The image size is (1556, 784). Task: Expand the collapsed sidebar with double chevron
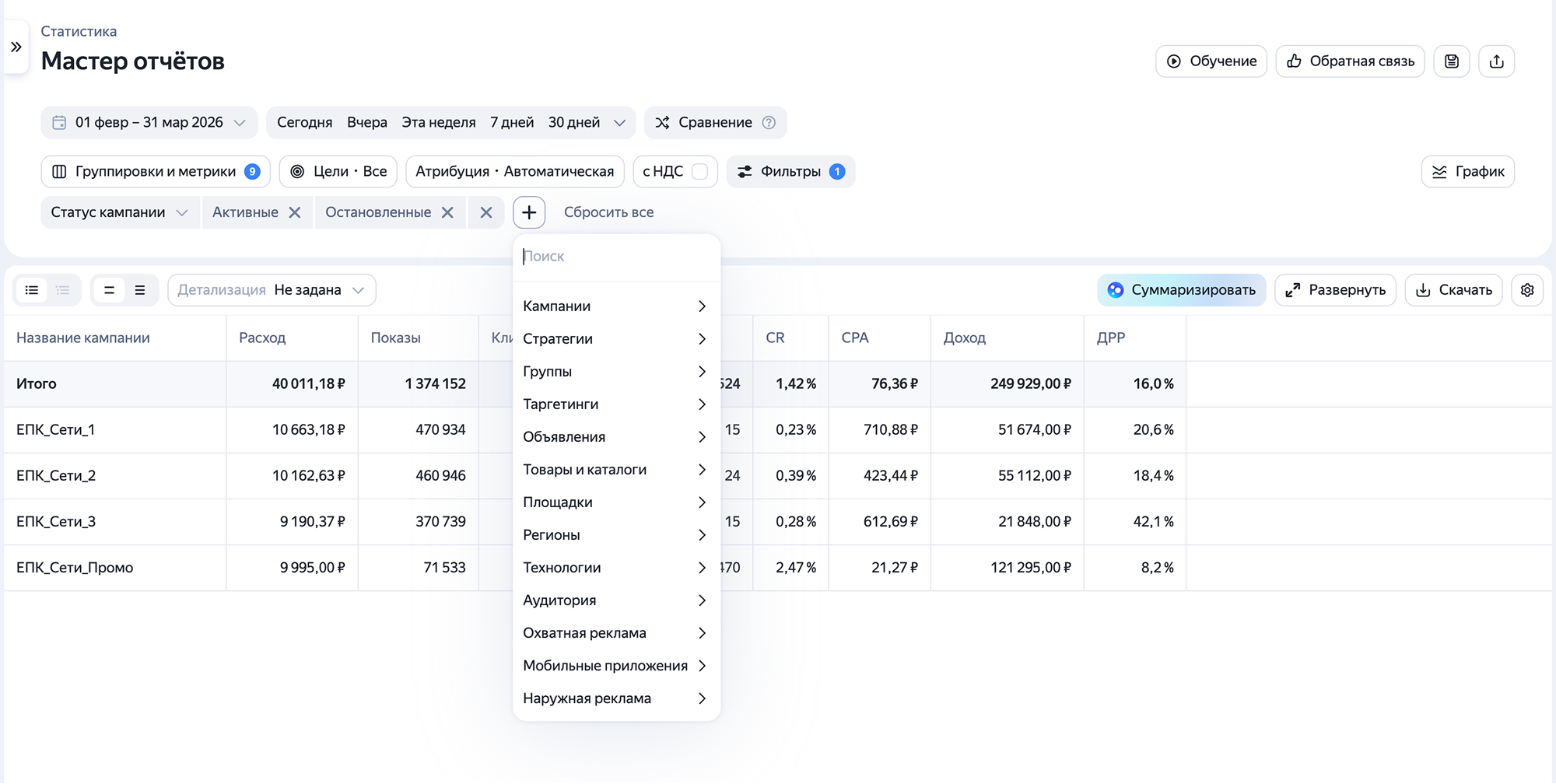[x=16, y=47]
